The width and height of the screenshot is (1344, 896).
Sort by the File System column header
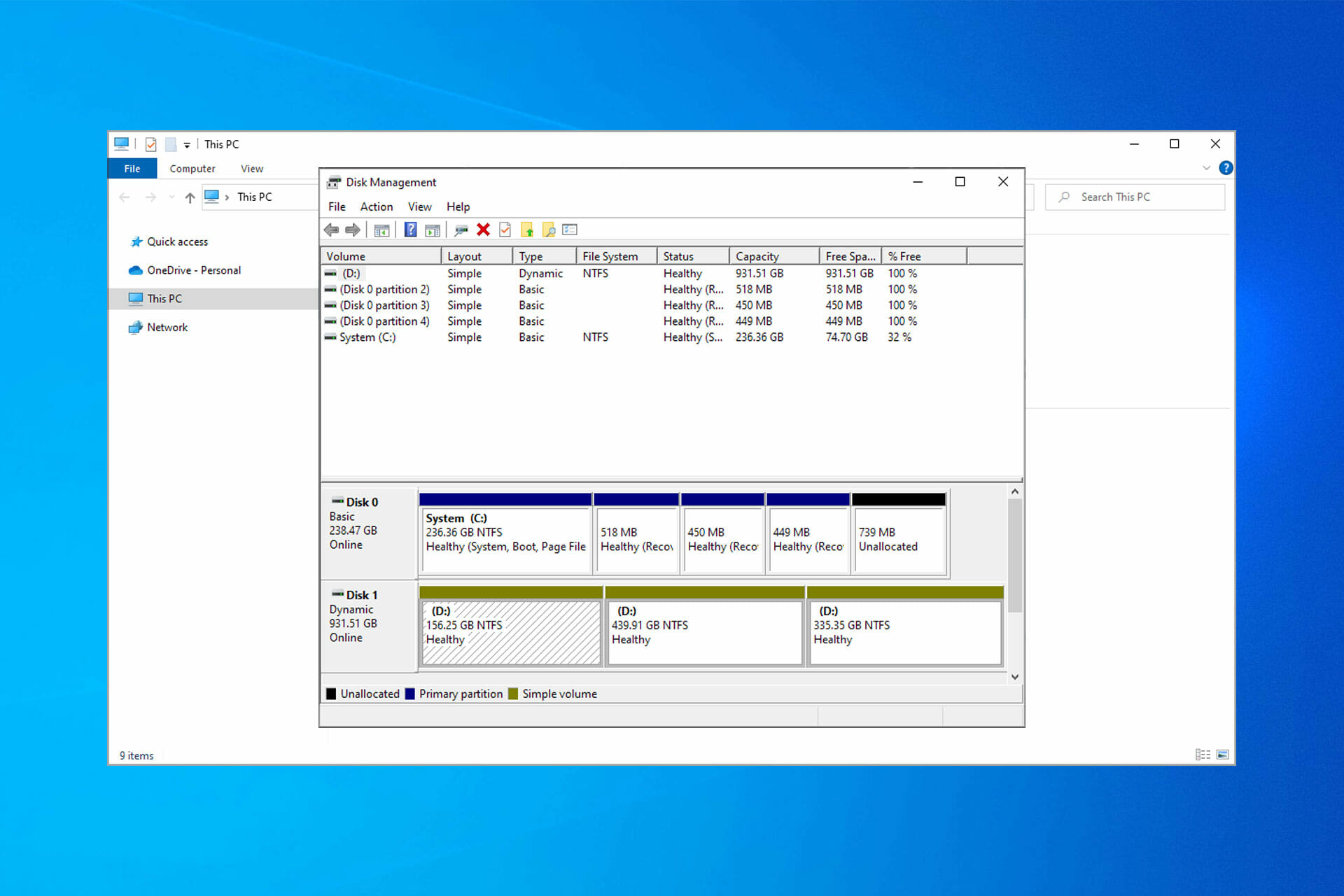click(x=617, y=256)
